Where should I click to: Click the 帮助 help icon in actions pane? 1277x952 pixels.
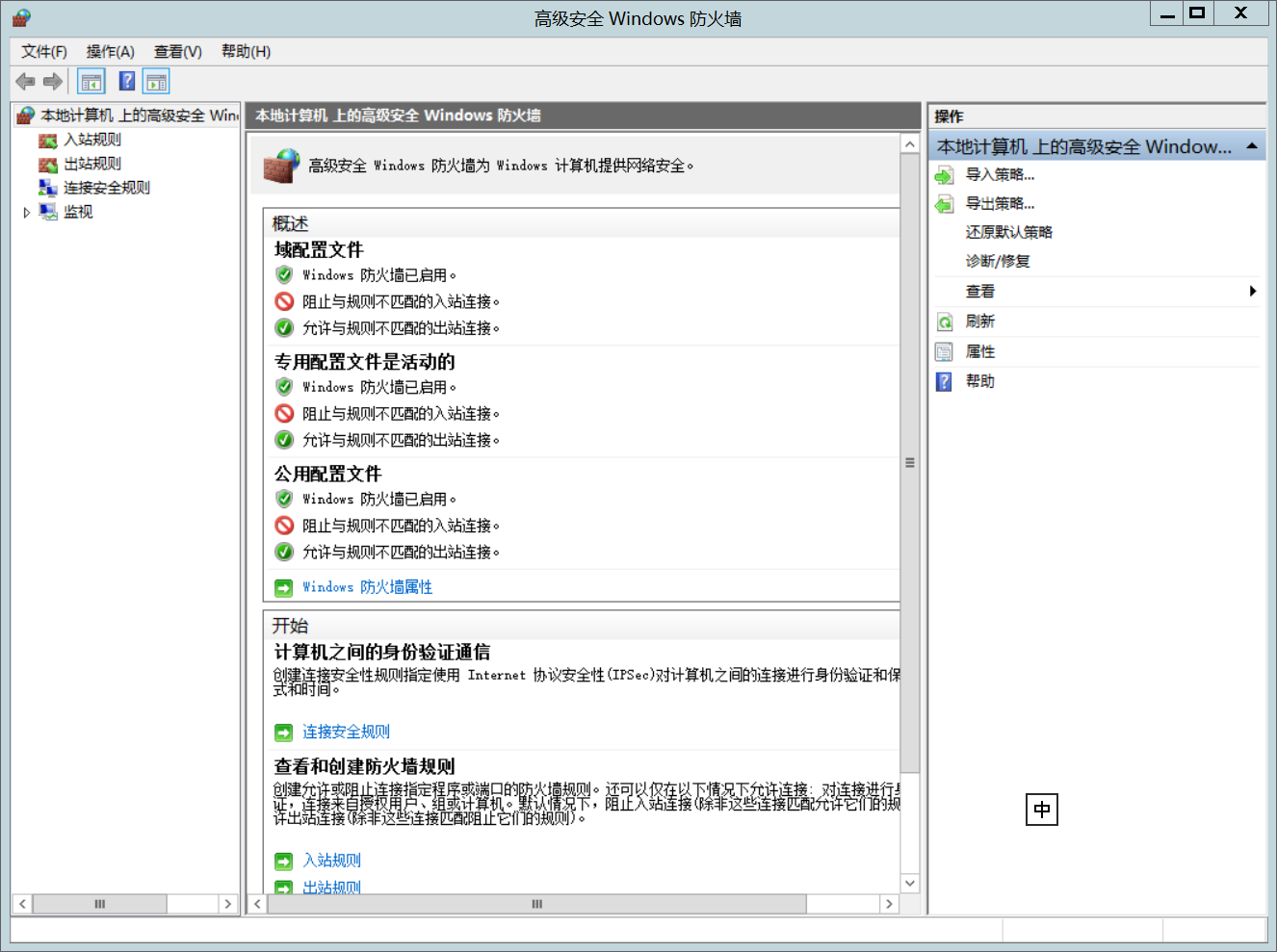point(945,382)
